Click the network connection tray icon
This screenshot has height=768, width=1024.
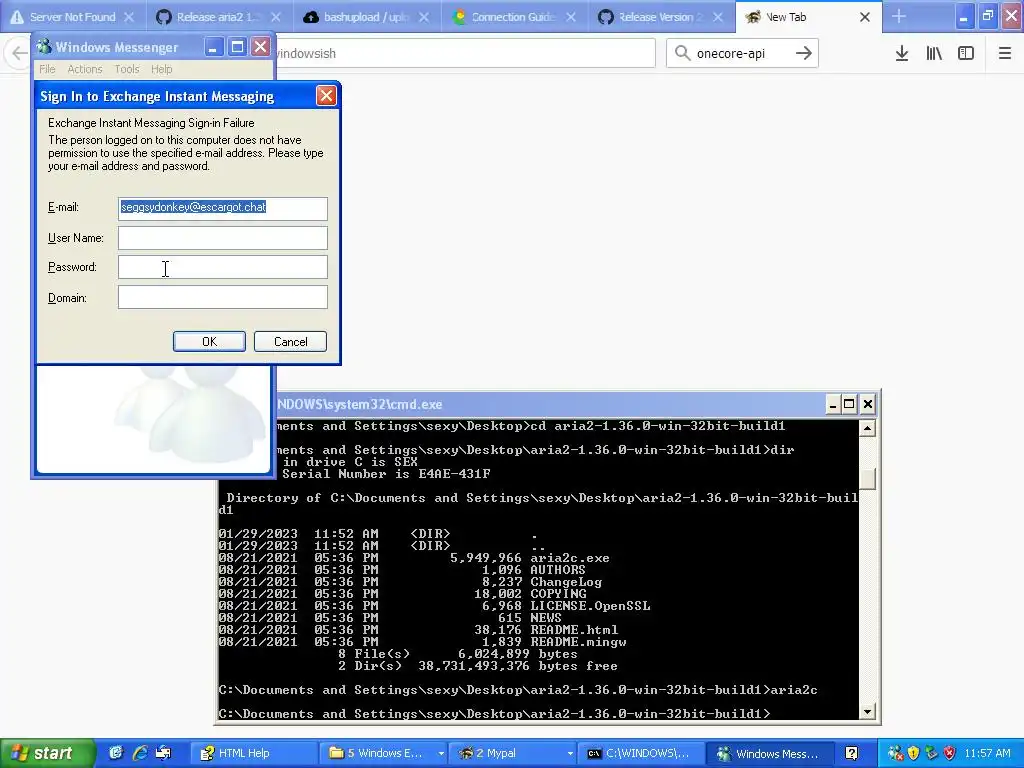932,754
